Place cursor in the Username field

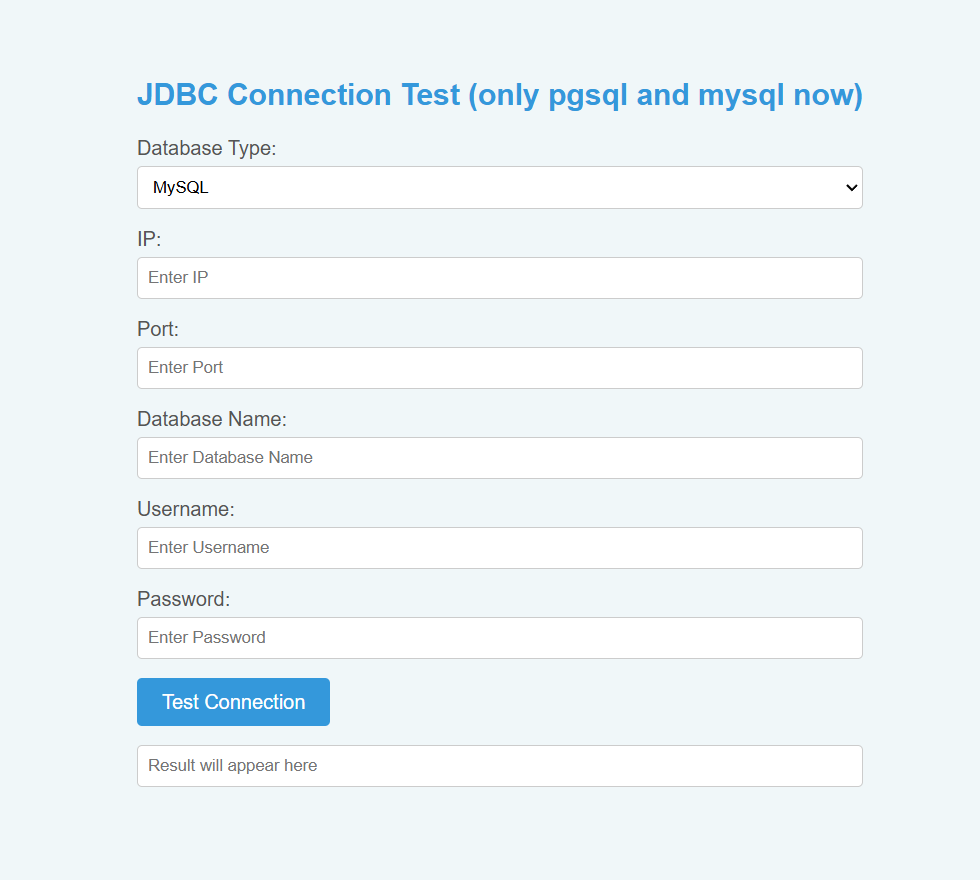(x=499, y=548)
